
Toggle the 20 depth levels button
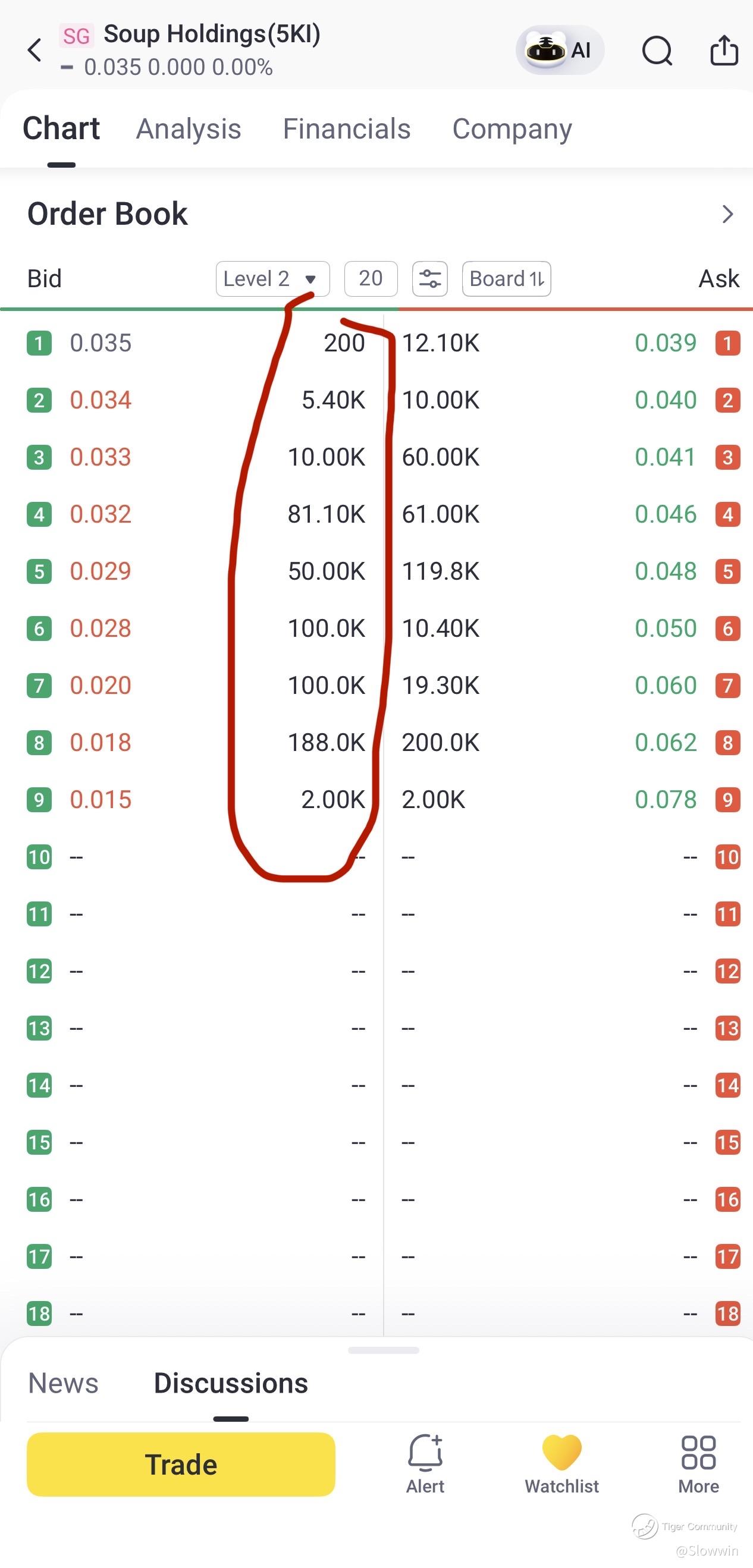coord(371,279)
